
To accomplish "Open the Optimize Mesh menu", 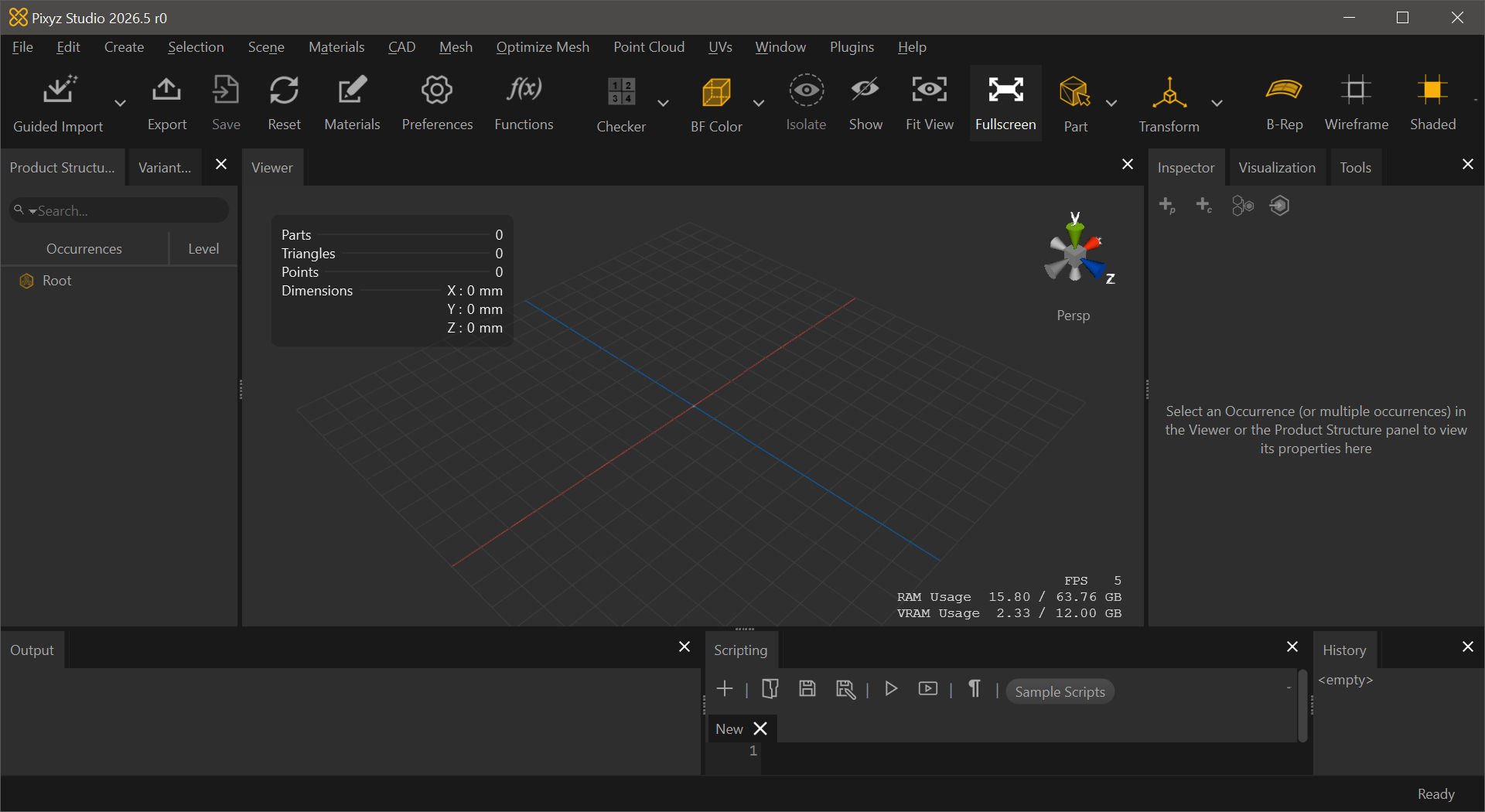I will 542,47.
